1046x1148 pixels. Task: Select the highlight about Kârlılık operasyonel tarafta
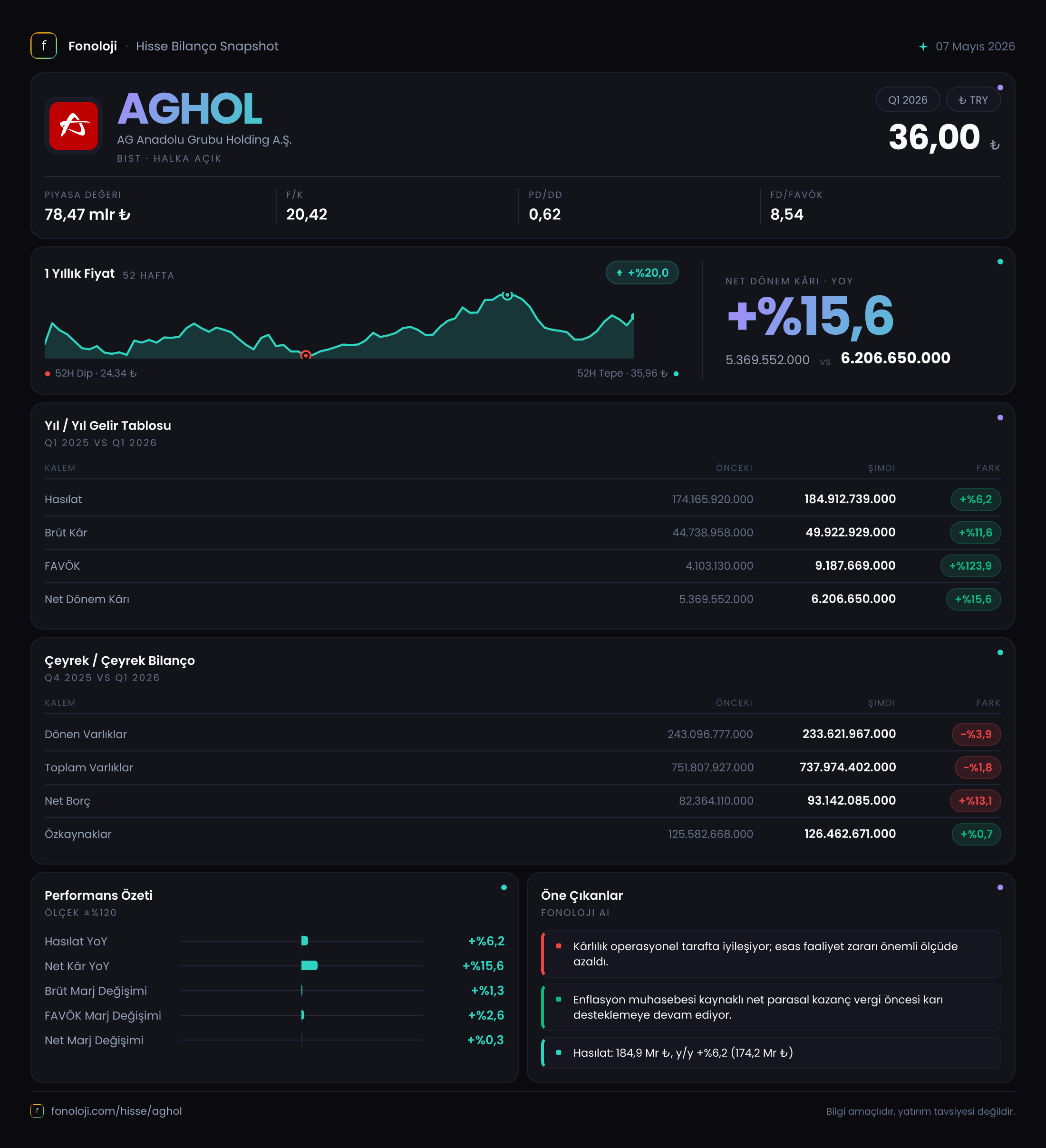tap(771, 954)
